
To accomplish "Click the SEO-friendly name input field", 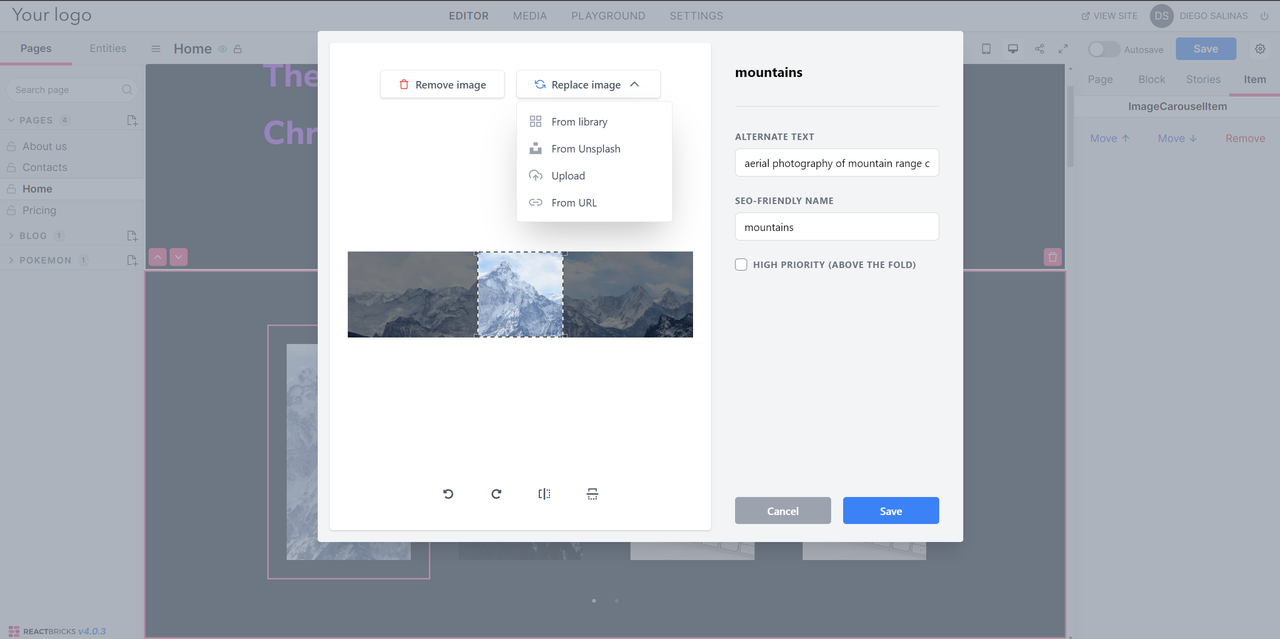I will (836, 226).
